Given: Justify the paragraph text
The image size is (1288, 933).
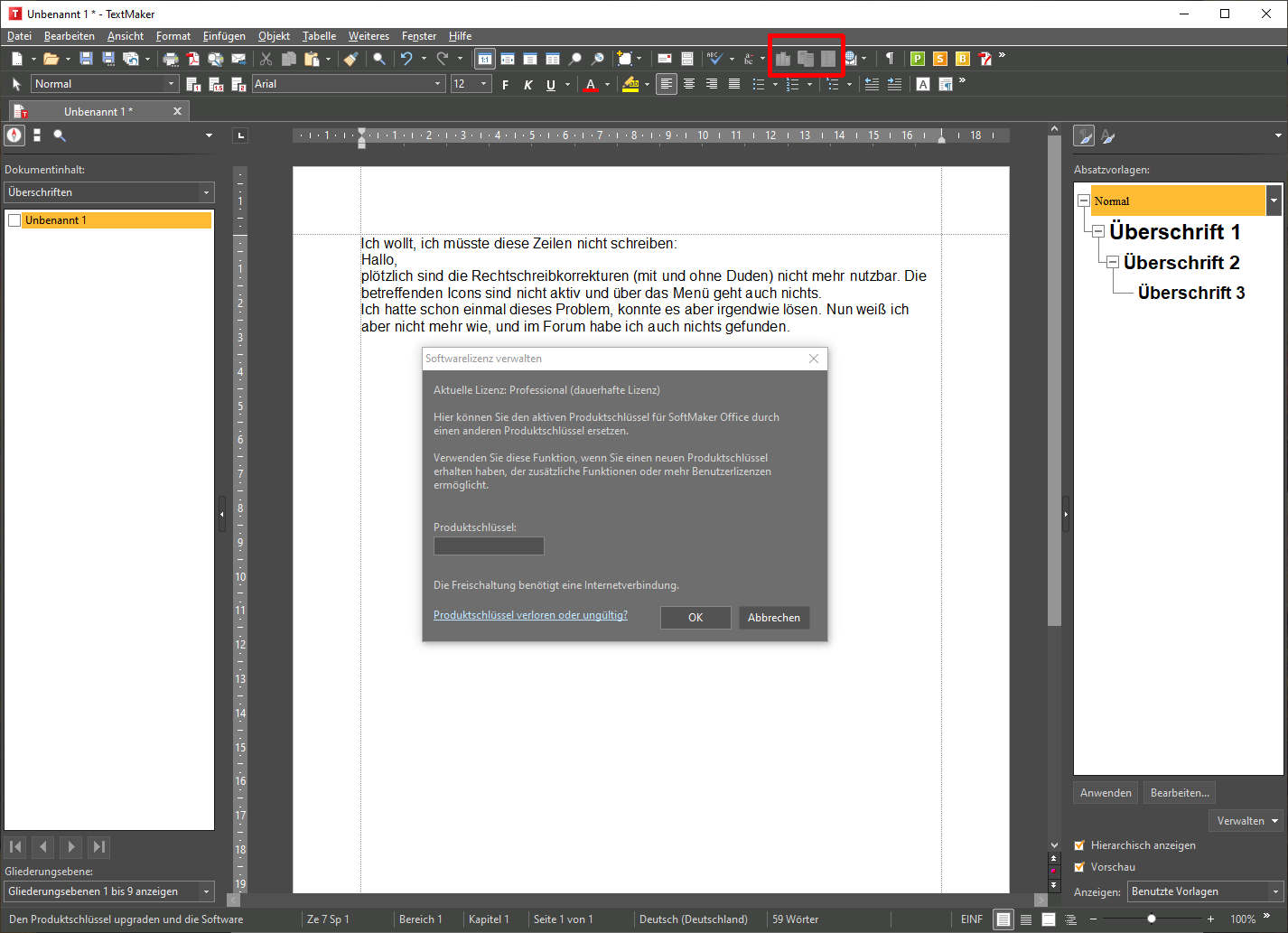Looking at the screenshot, I should click(734, 84).
